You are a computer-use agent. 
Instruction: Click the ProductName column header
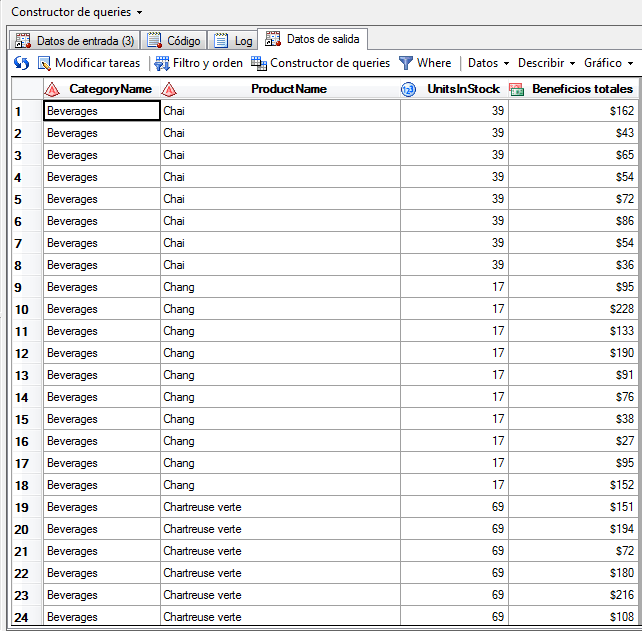pyautogui.click(x=288, y=89)
